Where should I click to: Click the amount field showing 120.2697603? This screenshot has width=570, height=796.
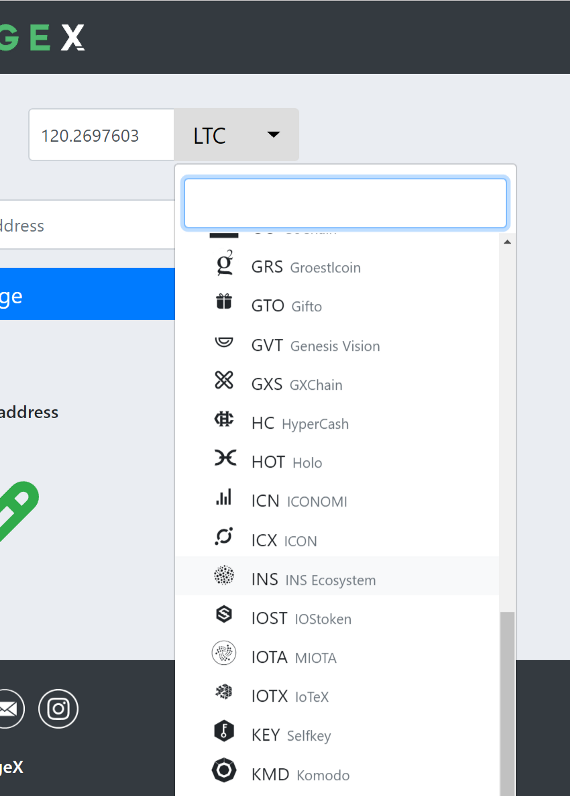point(102,135)
